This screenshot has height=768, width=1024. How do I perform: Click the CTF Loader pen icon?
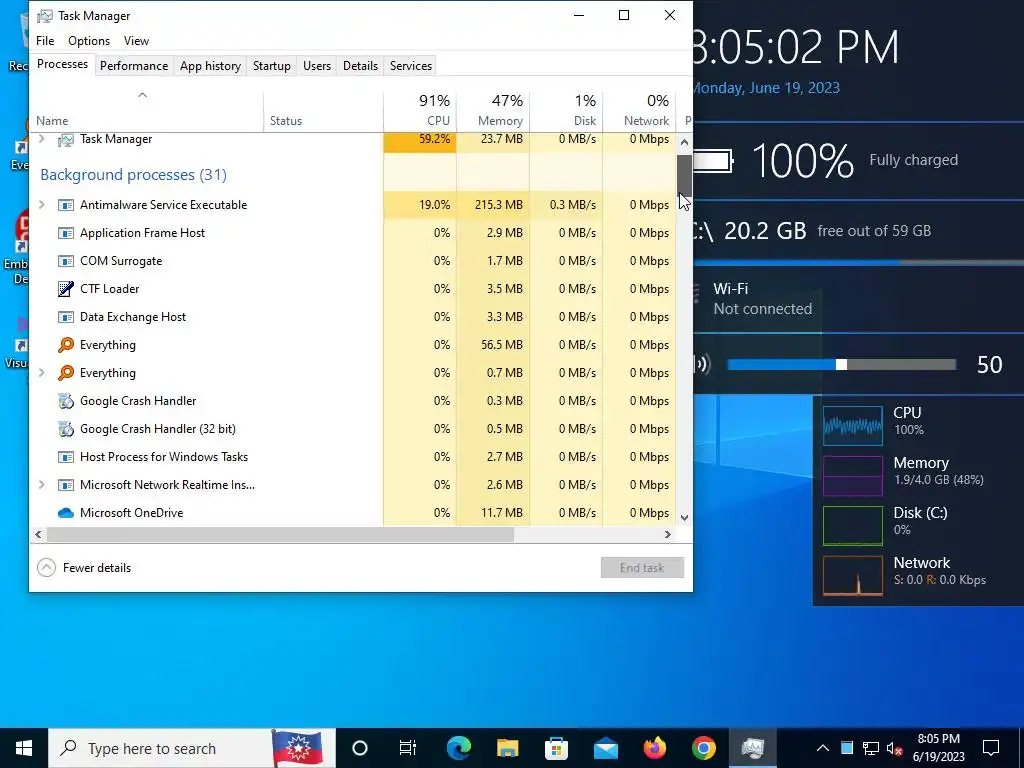point(65,289)
